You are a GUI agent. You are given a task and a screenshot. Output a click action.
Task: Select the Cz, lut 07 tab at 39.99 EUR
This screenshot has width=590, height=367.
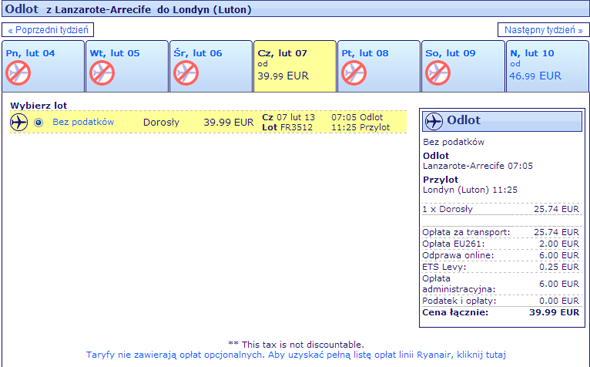[x=295, y=66]
